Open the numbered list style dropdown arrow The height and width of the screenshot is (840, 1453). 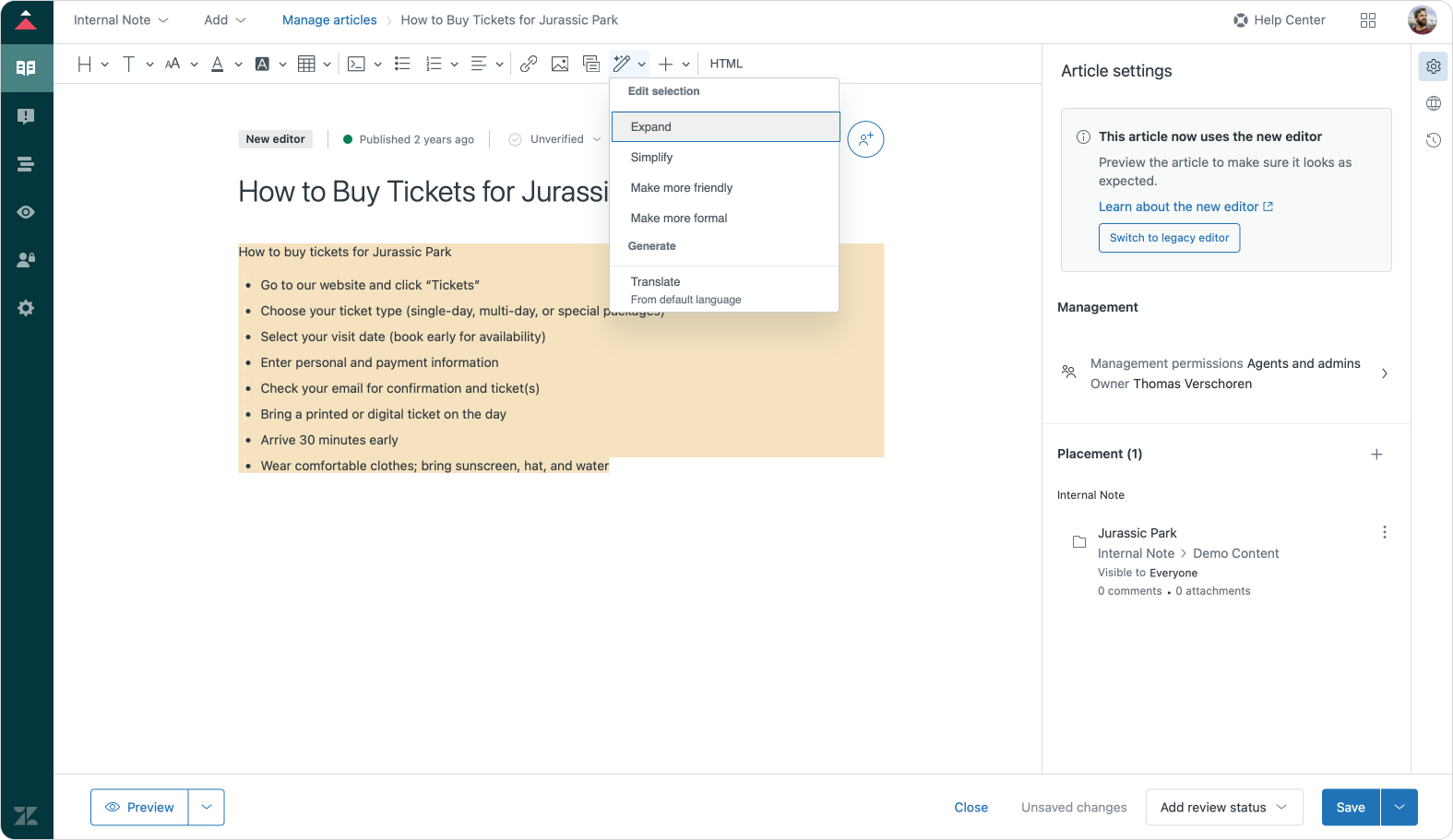pyautogui.click(x=454, y=65)
